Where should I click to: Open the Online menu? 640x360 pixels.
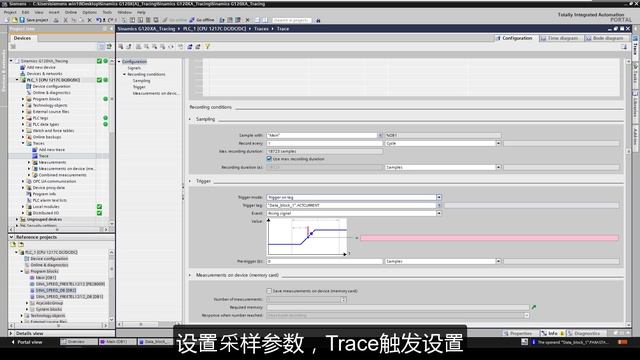pyautogui.click(x=71, y=12)
